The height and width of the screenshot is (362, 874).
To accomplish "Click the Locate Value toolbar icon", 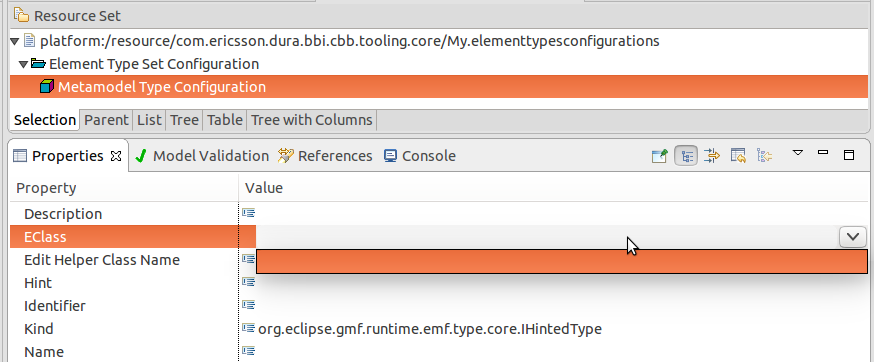I will click(764, 156).
